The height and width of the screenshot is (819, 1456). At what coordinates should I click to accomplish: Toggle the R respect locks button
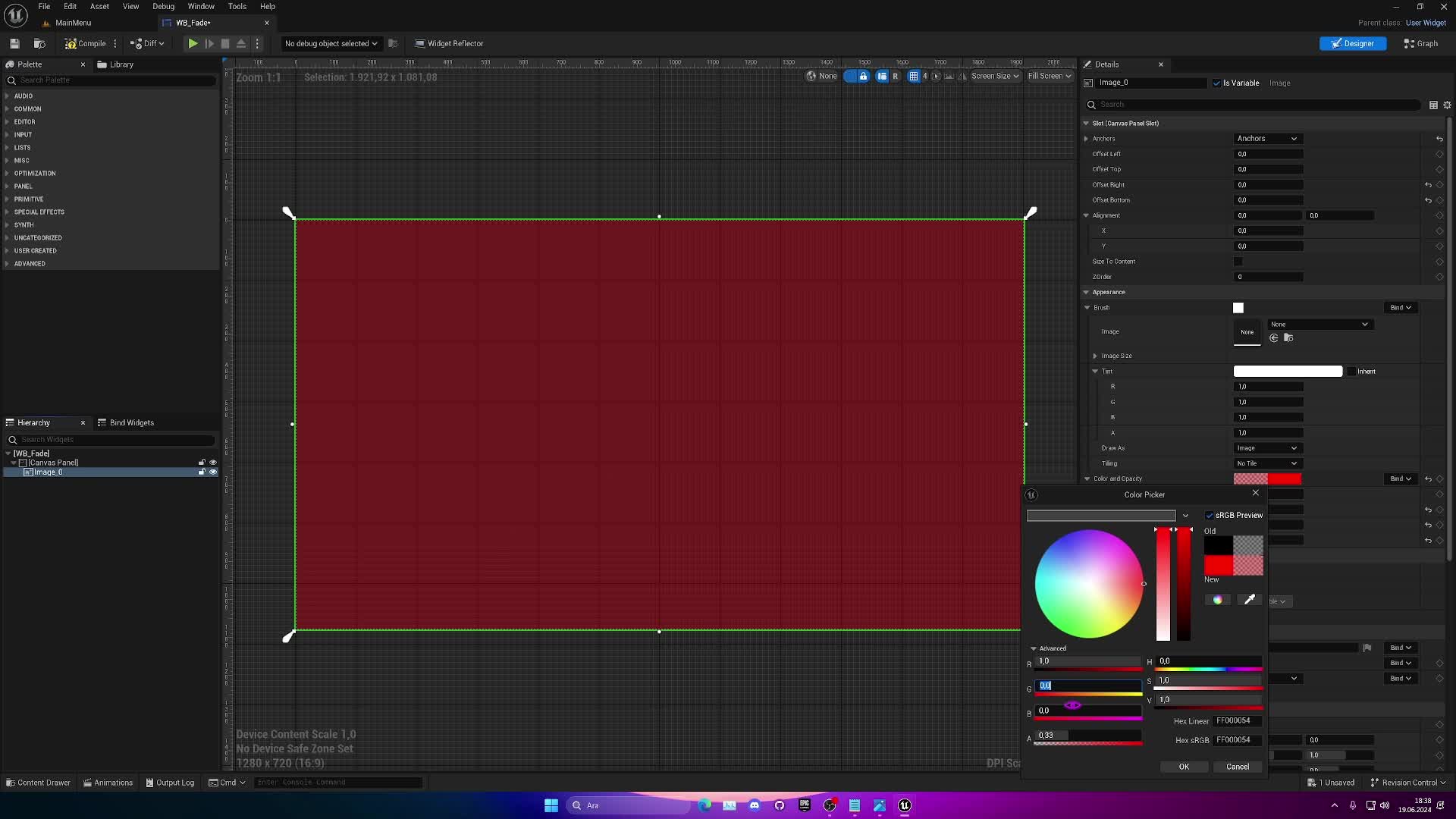[x=896, y=76]
